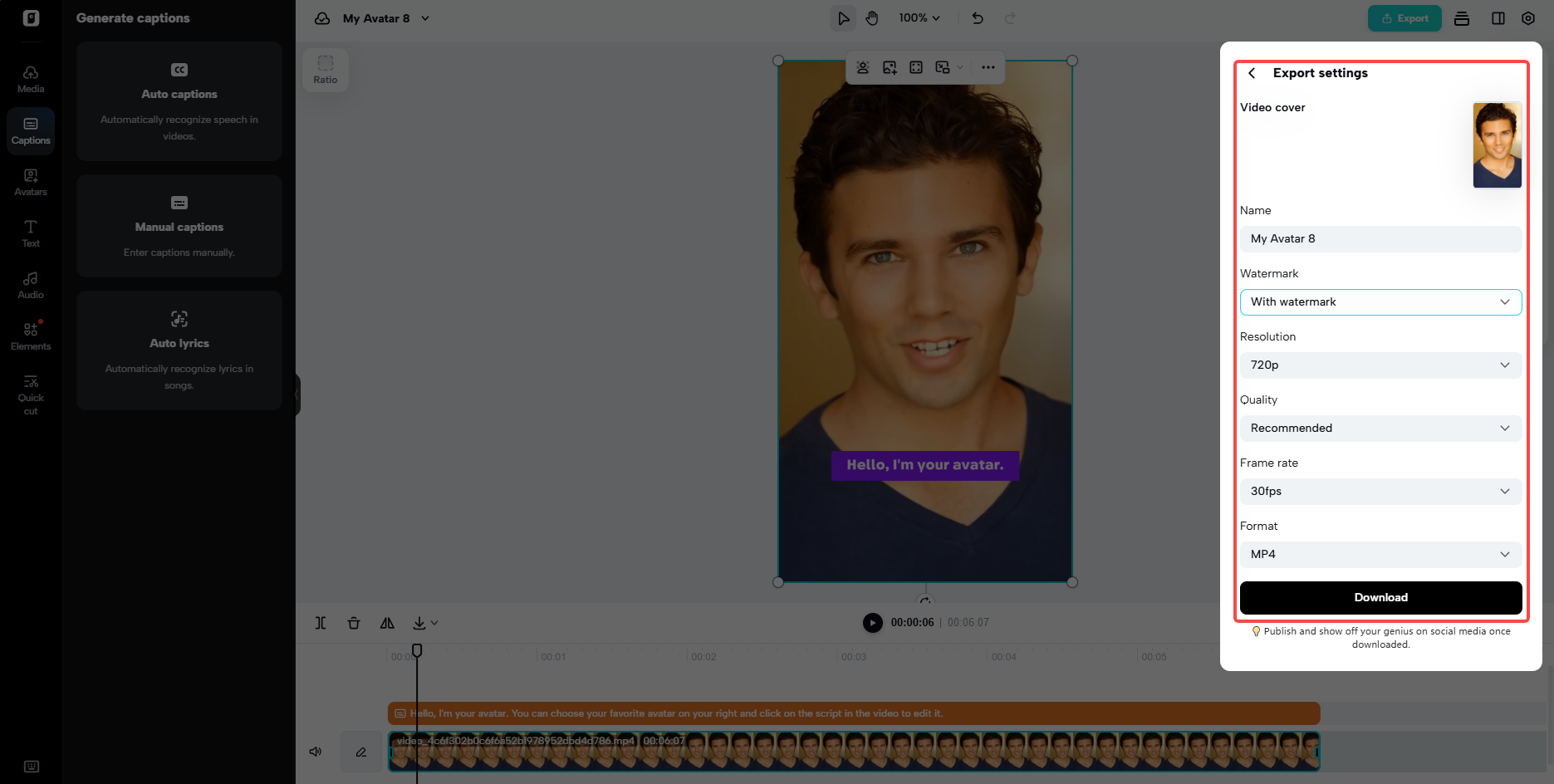Open the editor settings gear
Viewport: 1554px width, 784px height.
pyautogui.click(x=1528, y=17)
